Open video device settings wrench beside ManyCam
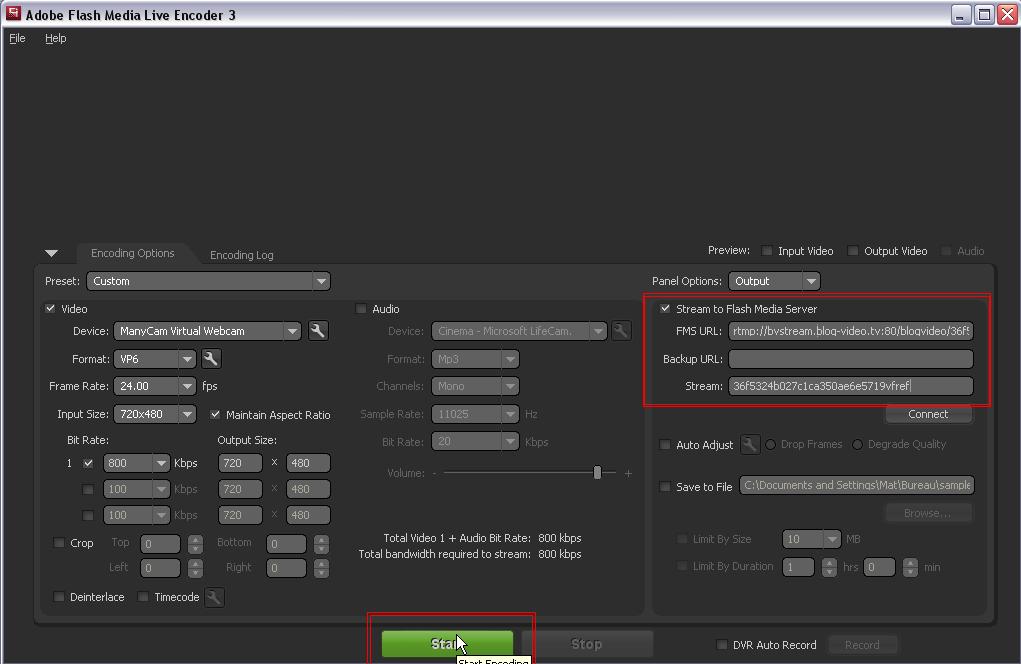Screen dimensions: 1021x664 click(x=318, y=331)
